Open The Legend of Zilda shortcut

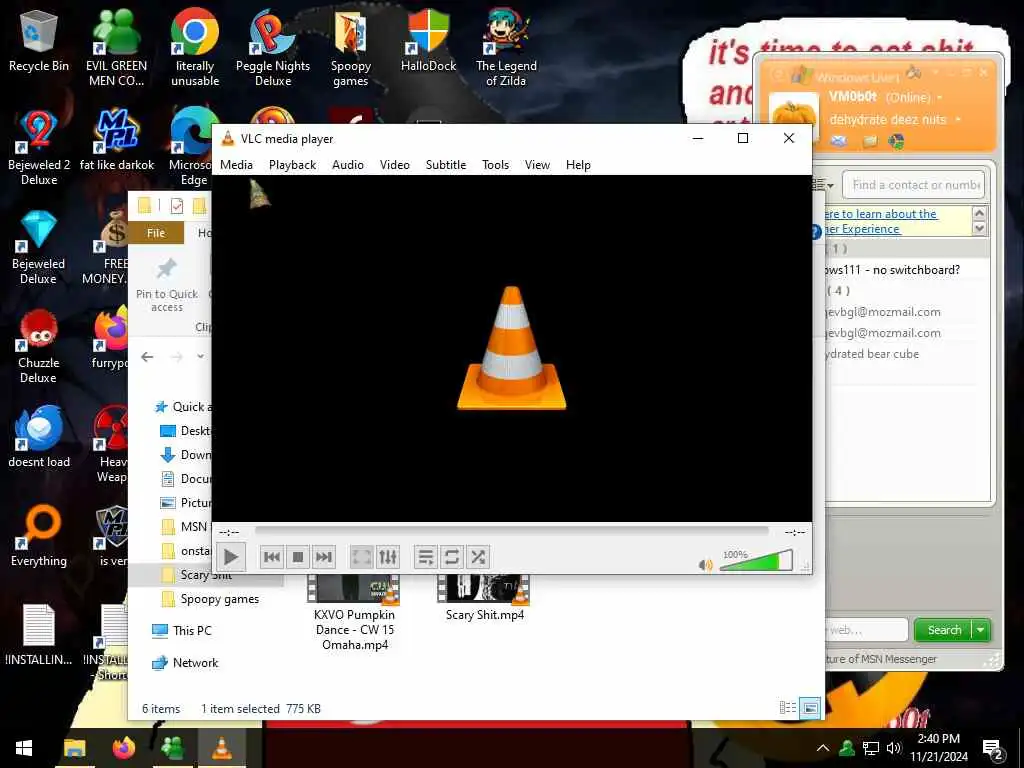tap(506, 47)
